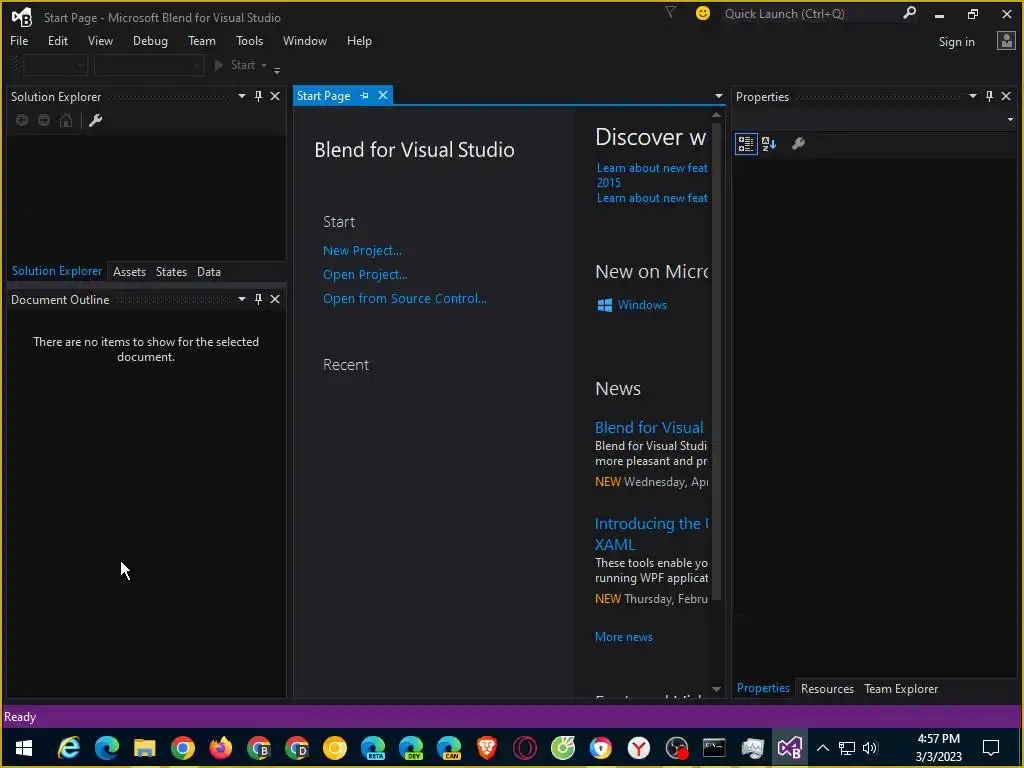
Task: Click the Start Page scroll-down arrow
Action: pos(716,689)
